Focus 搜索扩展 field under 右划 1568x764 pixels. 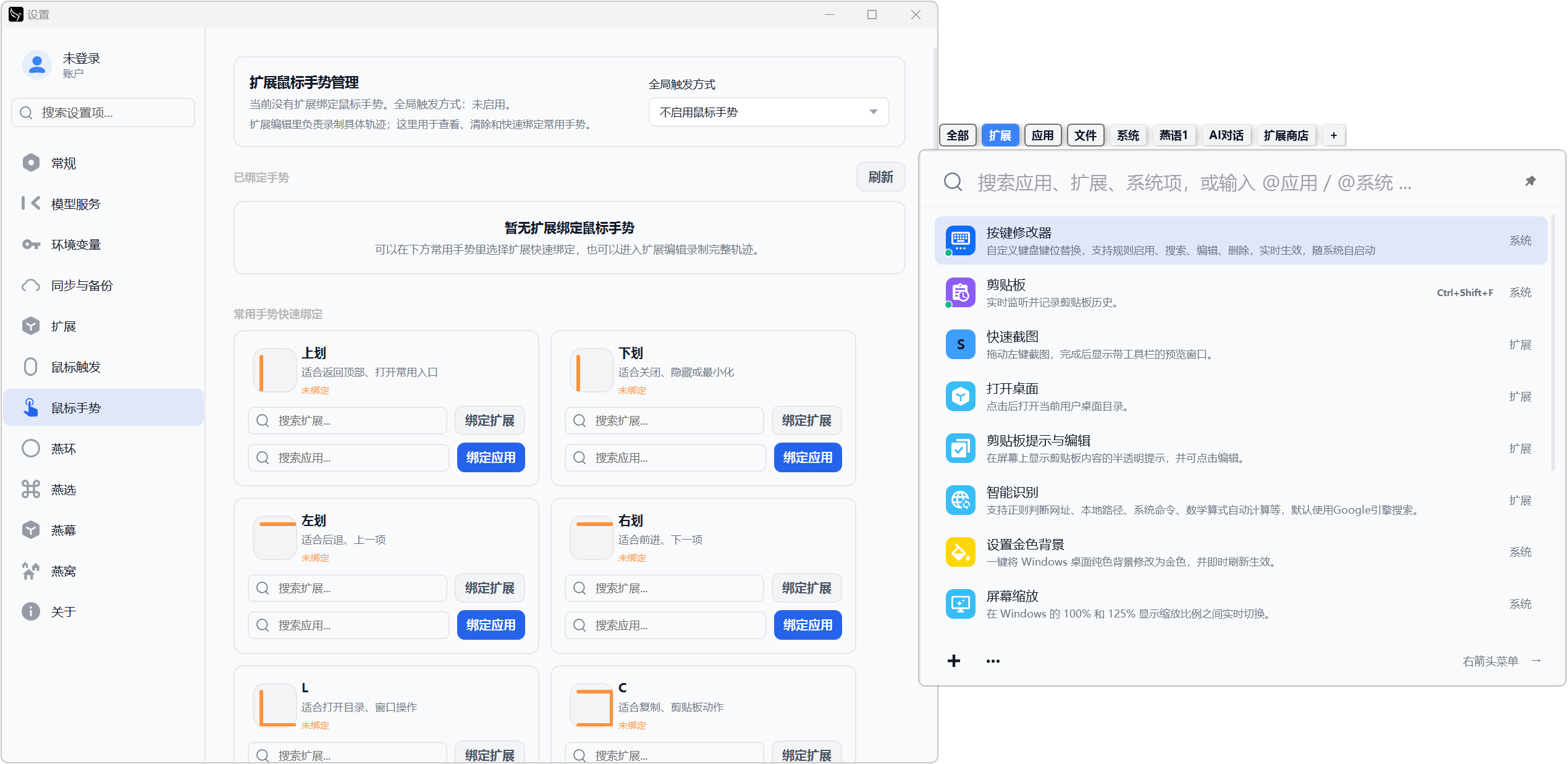[x=664, y=588]
